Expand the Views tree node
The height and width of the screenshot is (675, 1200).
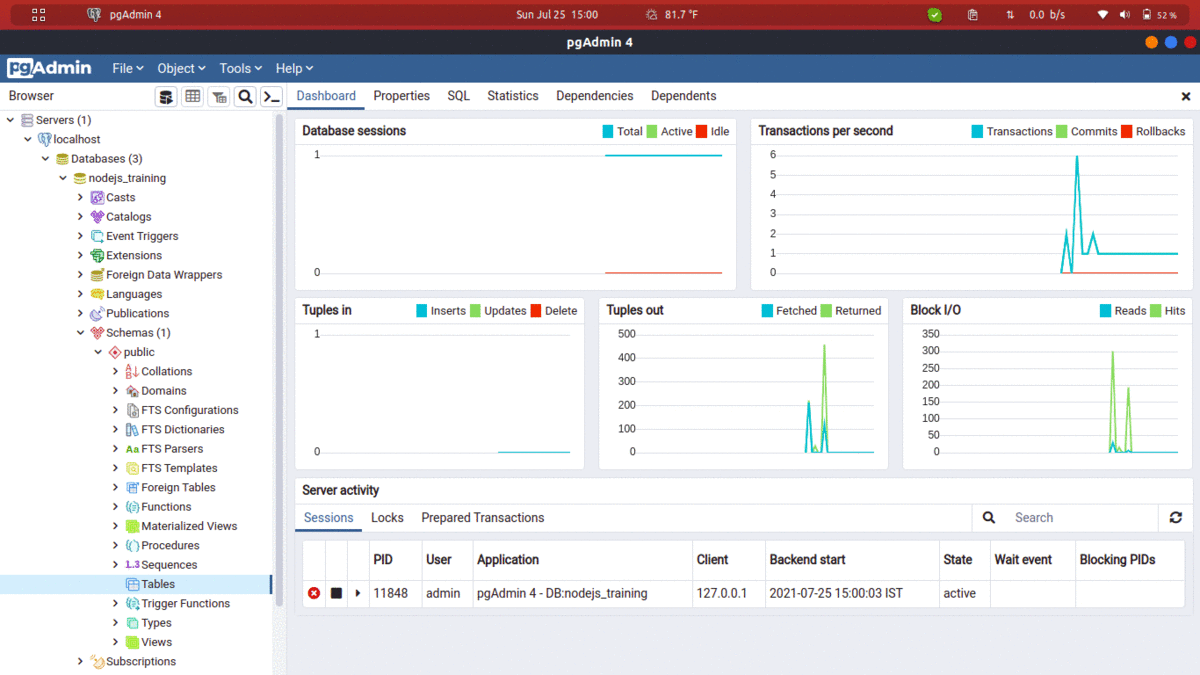coord(116,642)
